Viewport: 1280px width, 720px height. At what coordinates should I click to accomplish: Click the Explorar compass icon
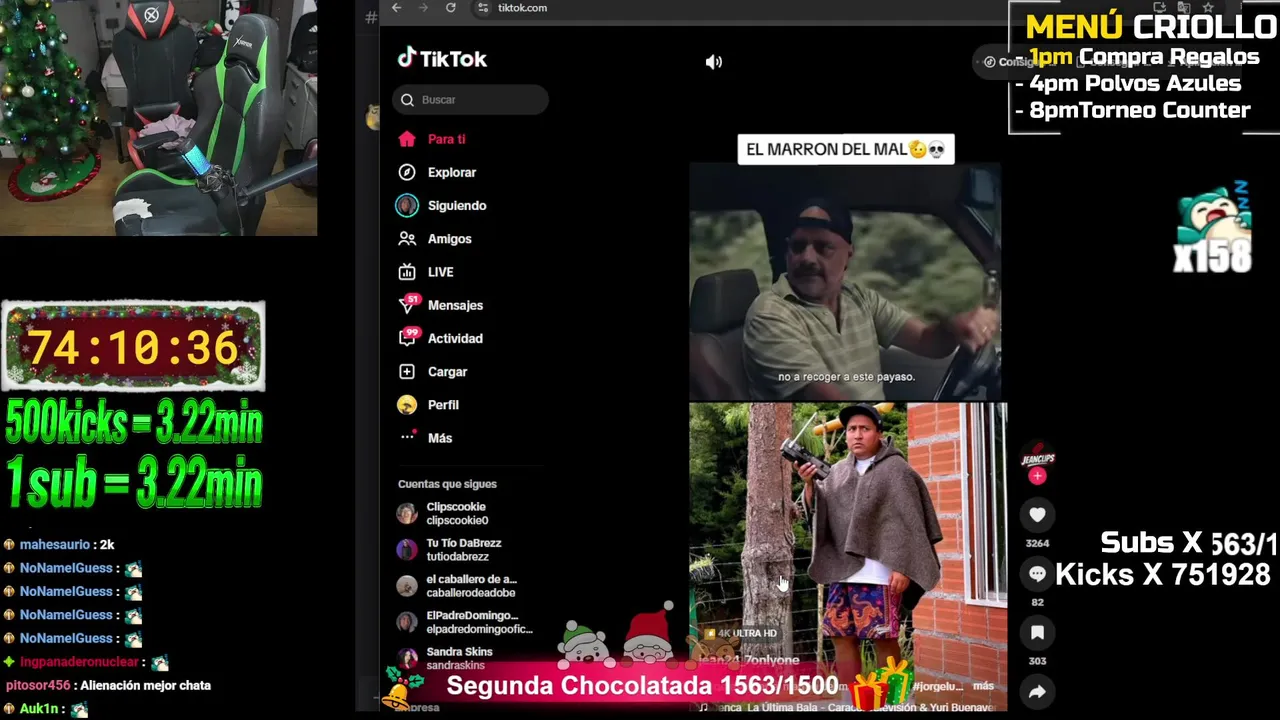click(406, 172)
